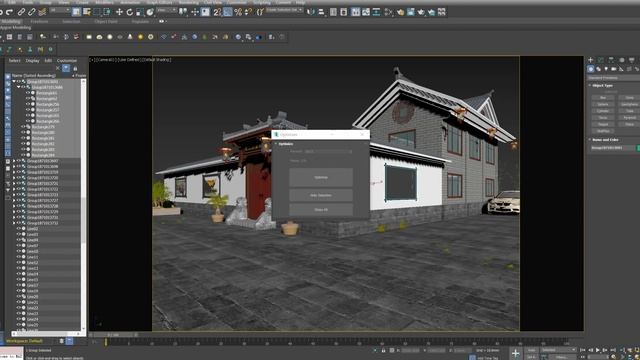This screenshot has width=640, height=360.
Task: Toggle Select and Manipulate tool
Action: point(195,12)
